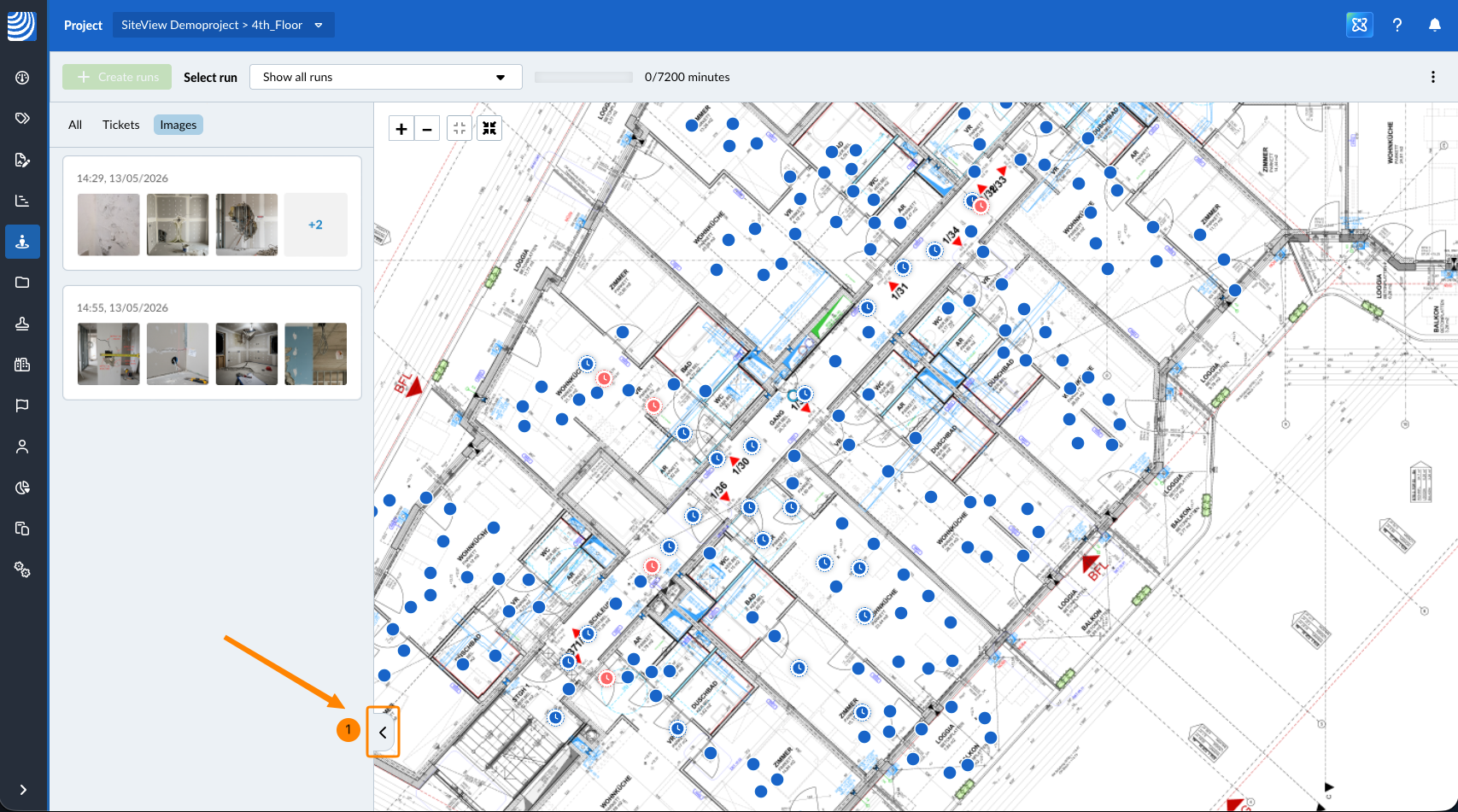
Task: Switch to the All tab
Action: [75, 125]
